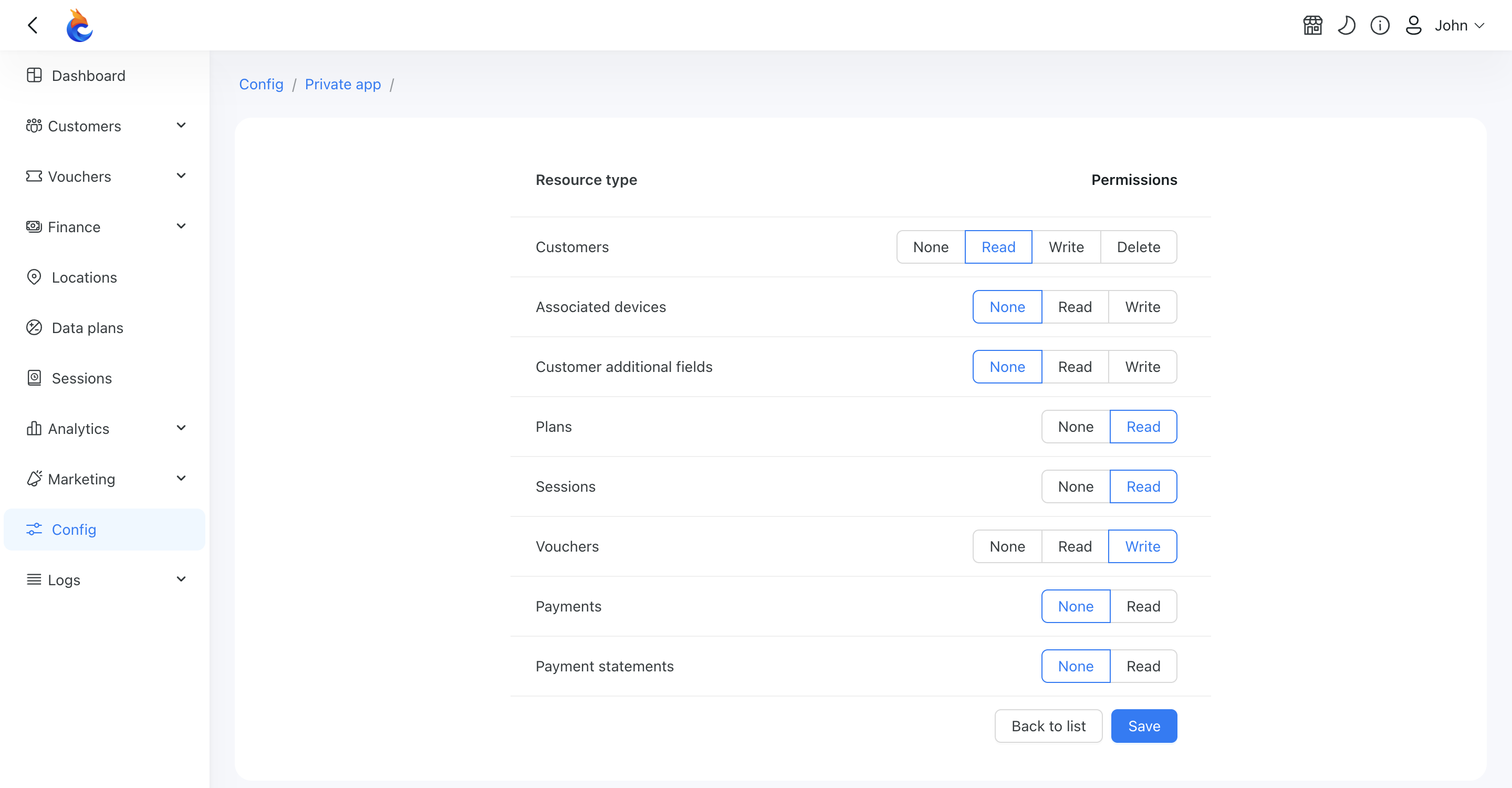This screenshot has width=1512, height=788.
Task: Open Locations in the sidebar
Action: (105, 277)
